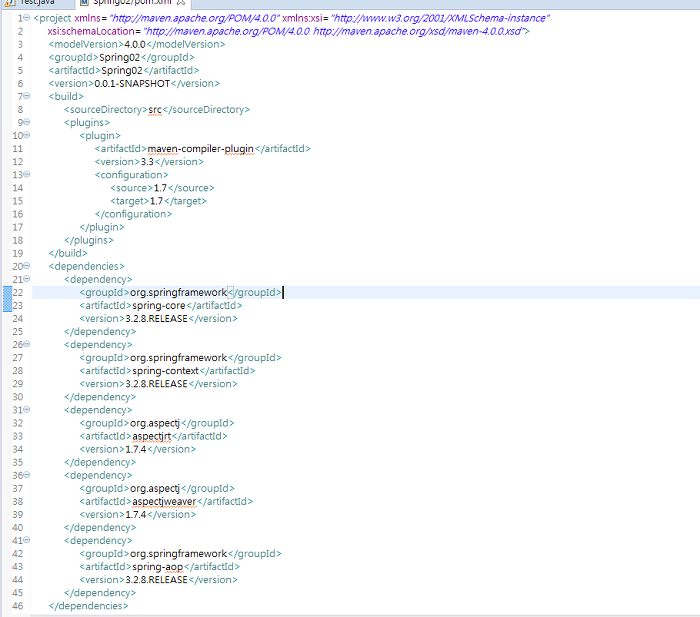
Task: Close the Spring02/pom.xml tab
Action: click(x=181, y=3)
